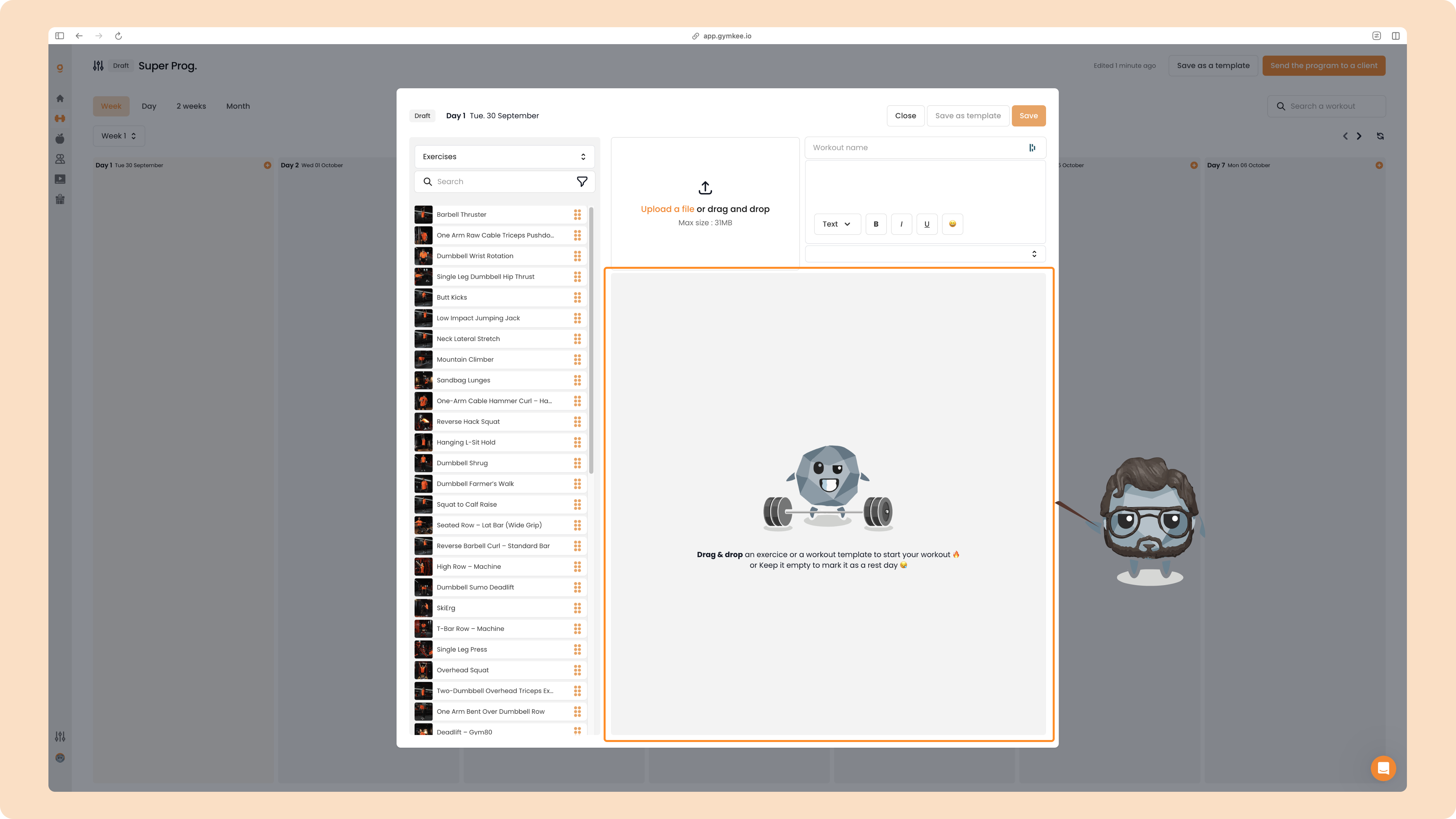Toggle underline formatting
This screenshot has width=1456, height=819.
click(x=927, y=224)
